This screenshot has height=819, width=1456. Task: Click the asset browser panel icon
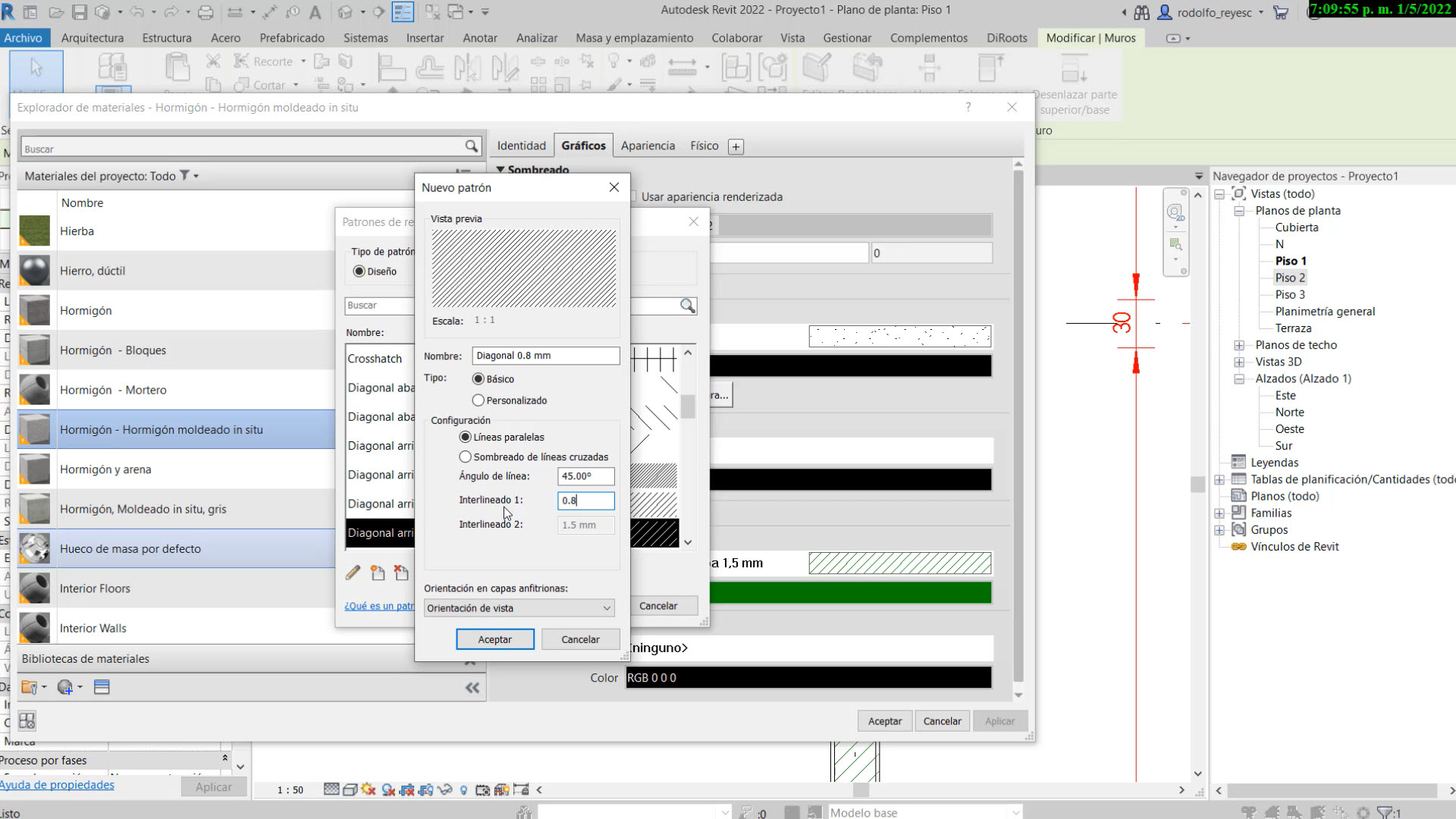[x=102, y=687]
